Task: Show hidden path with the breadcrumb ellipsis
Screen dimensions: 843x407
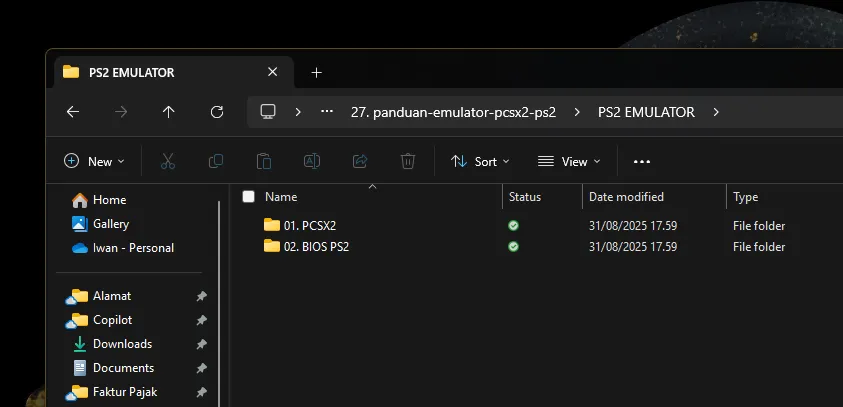Action: (x=327, y=112)
